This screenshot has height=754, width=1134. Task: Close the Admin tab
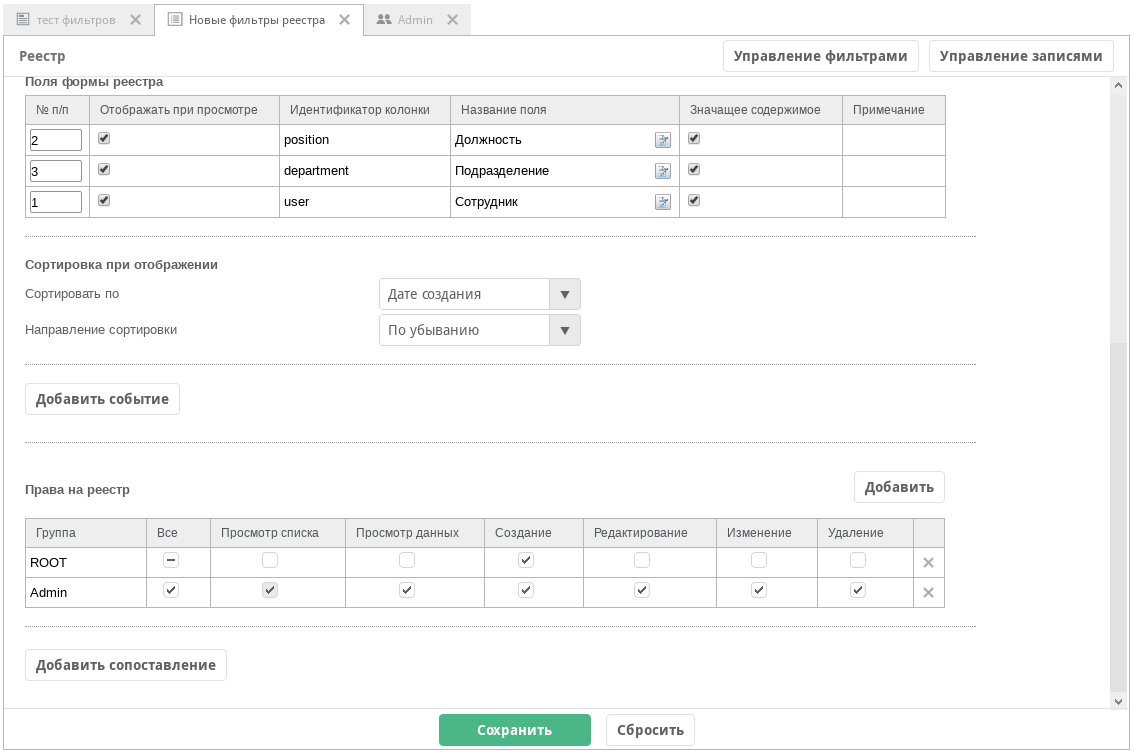point(453,20)
